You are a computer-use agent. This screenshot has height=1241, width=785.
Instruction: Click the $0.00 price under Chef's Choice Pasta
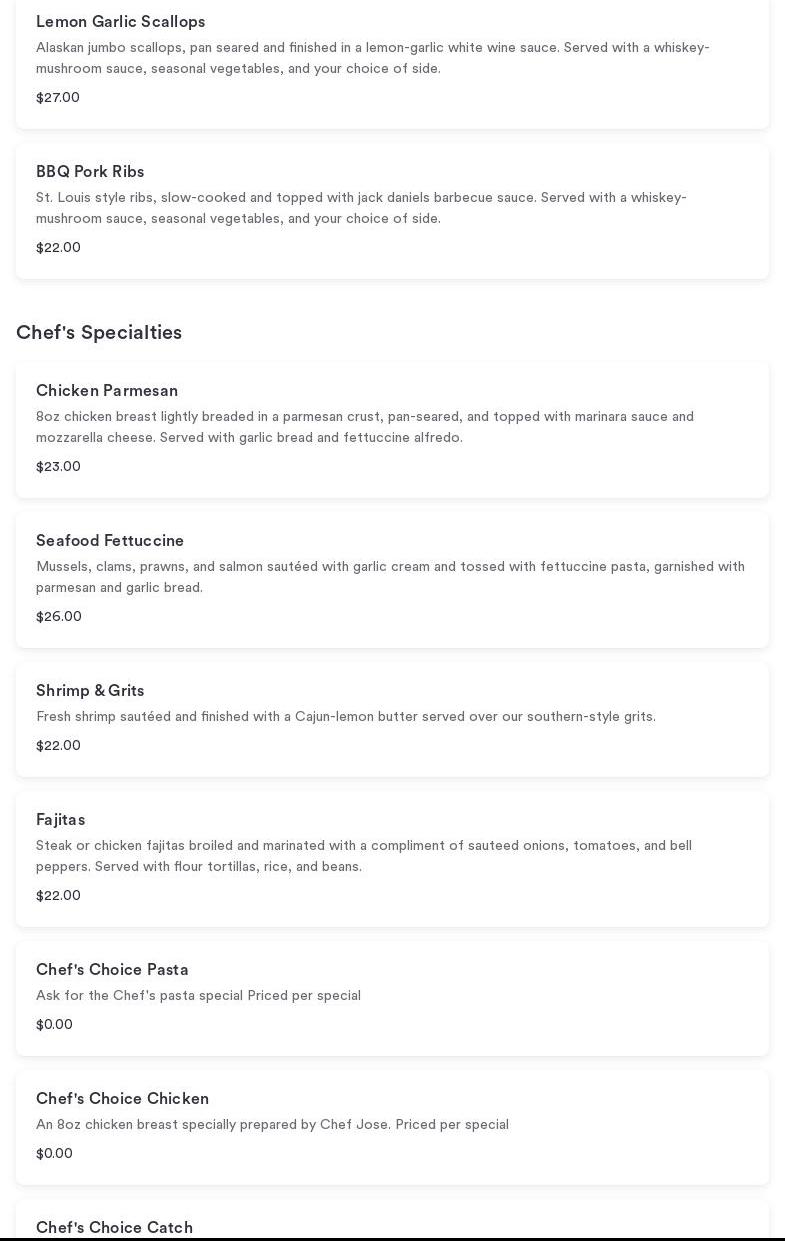click(x=54, y=1025)
